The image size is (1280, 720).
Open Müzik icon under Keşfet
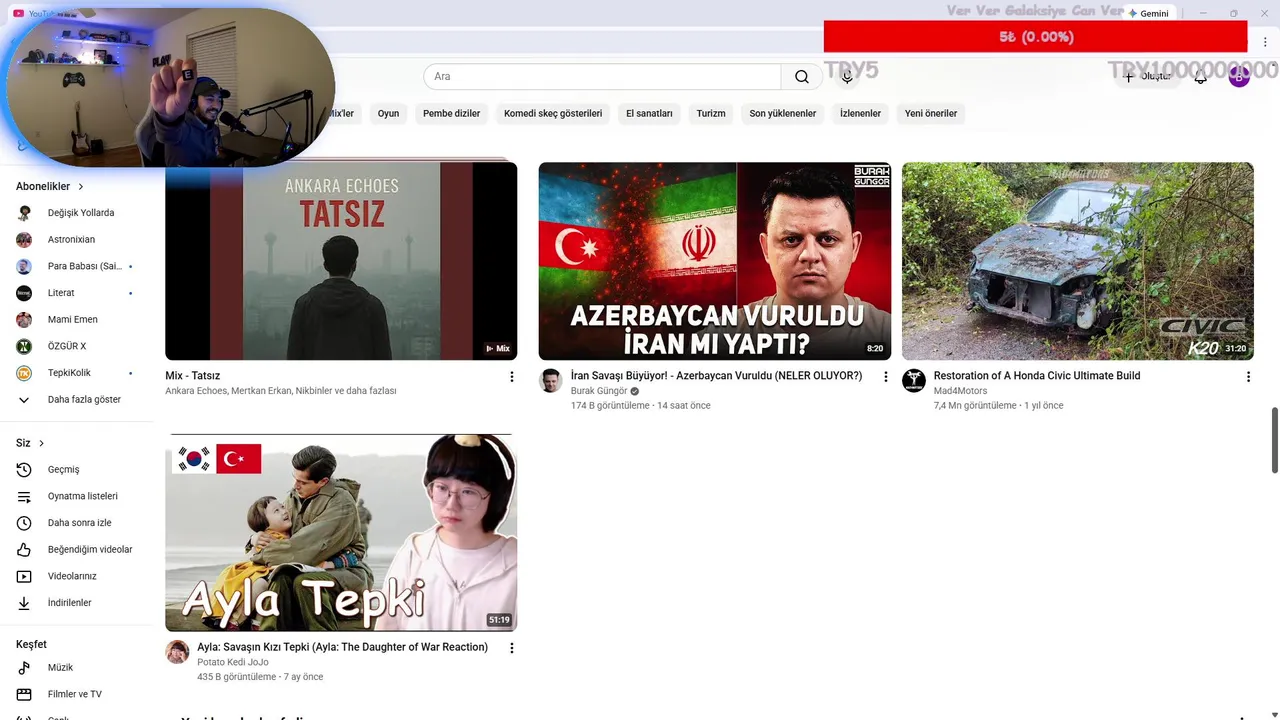pyautogui.click(x=24, y=668)
